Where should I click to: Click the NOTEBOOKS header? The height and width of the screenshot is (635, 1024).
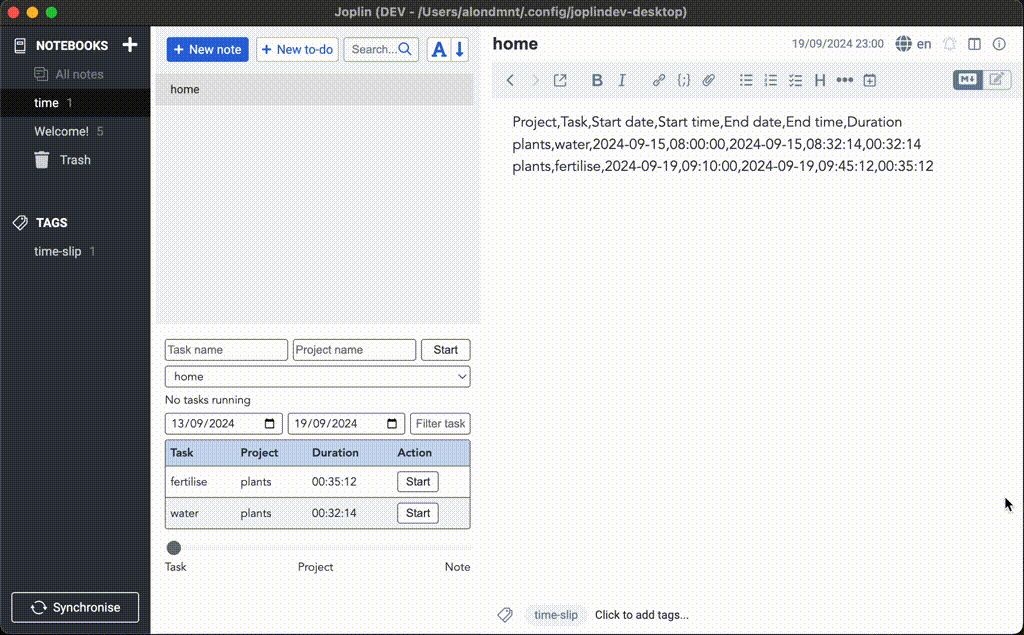(72, 45)
